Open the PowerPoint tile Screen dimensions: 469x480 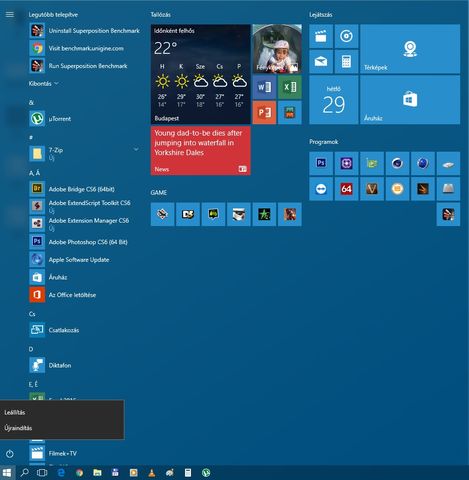264,113
